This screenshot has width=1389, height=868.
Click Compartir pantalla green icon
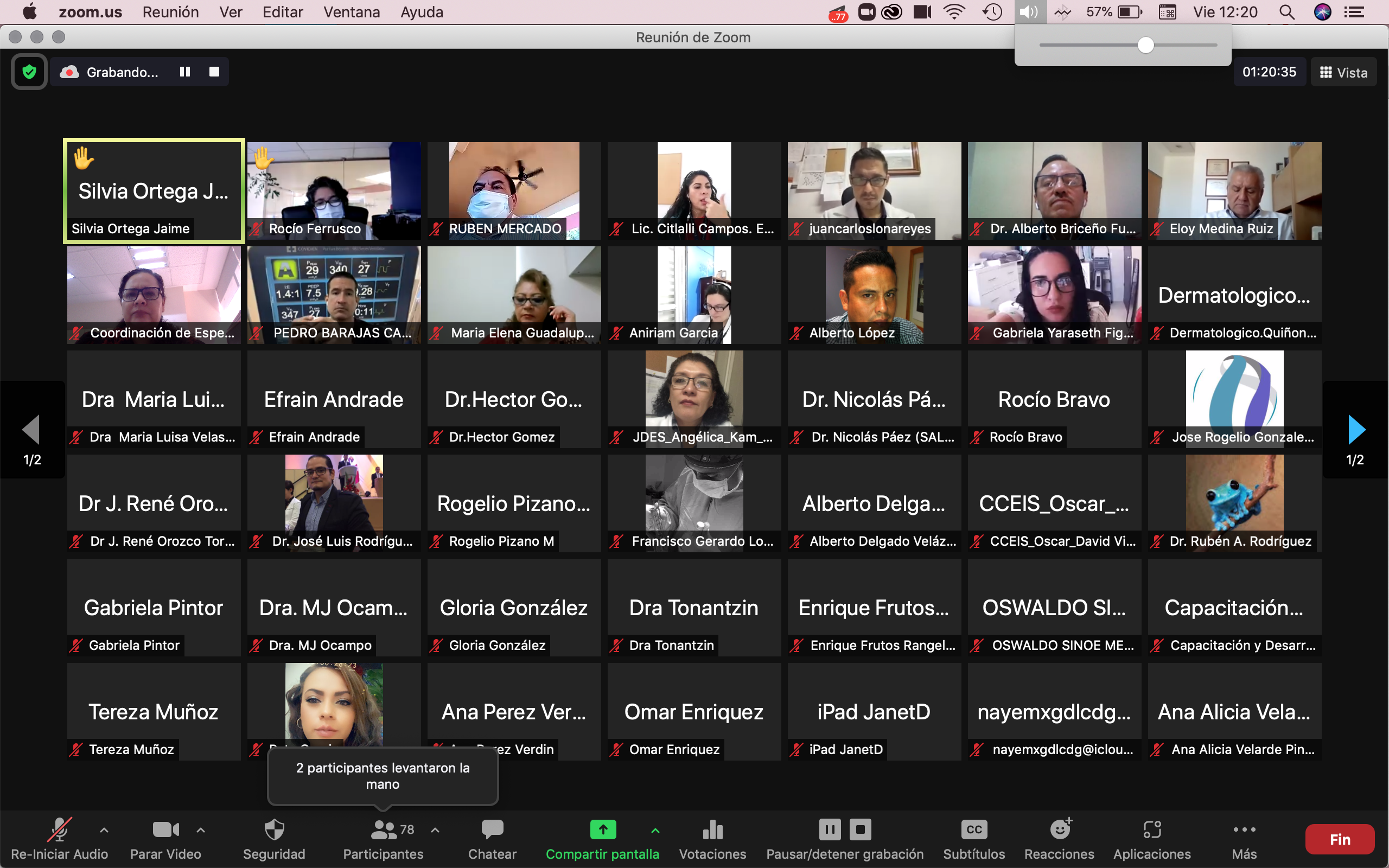click(603, 830)
